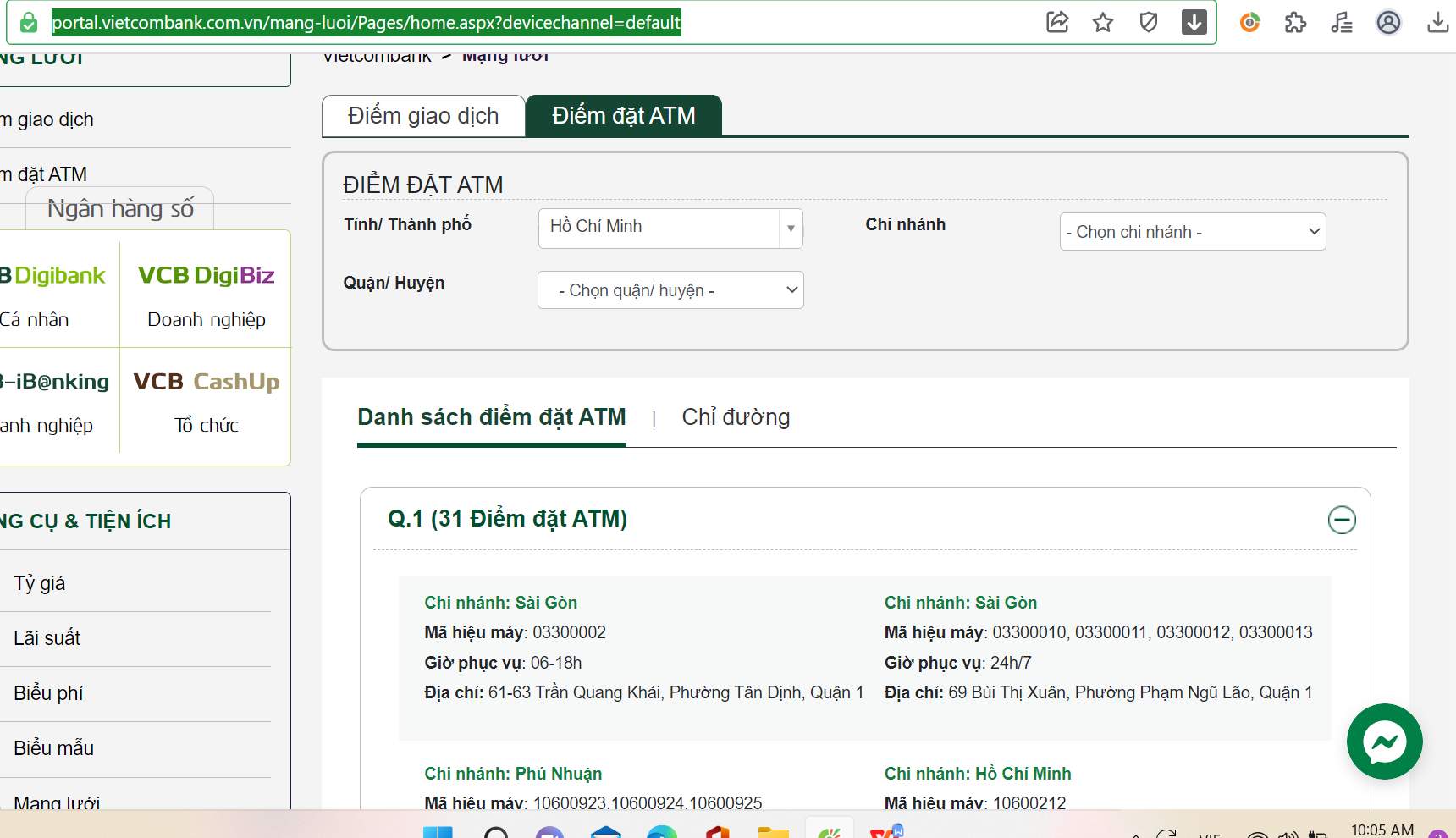The image size is (1456, 838).
Task: Open browser downloads tray icon
Action: (x=1437, y=22)
